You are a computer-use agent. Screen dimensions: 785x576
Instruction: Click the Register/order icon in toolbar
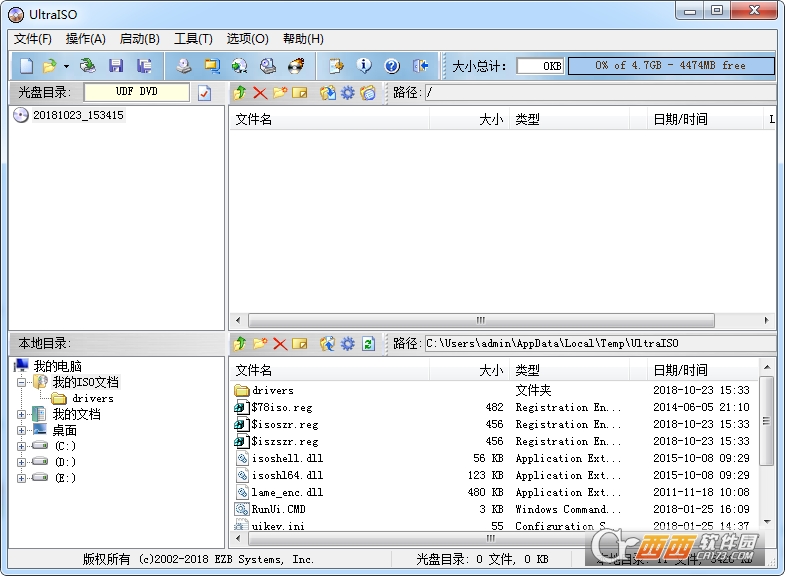tap(336, 66)
